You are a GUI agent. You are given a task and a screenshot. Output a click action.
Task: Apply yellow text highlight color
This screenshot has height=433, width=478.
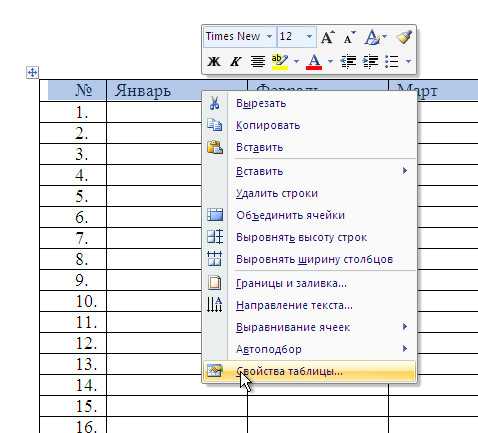(280, 62)
